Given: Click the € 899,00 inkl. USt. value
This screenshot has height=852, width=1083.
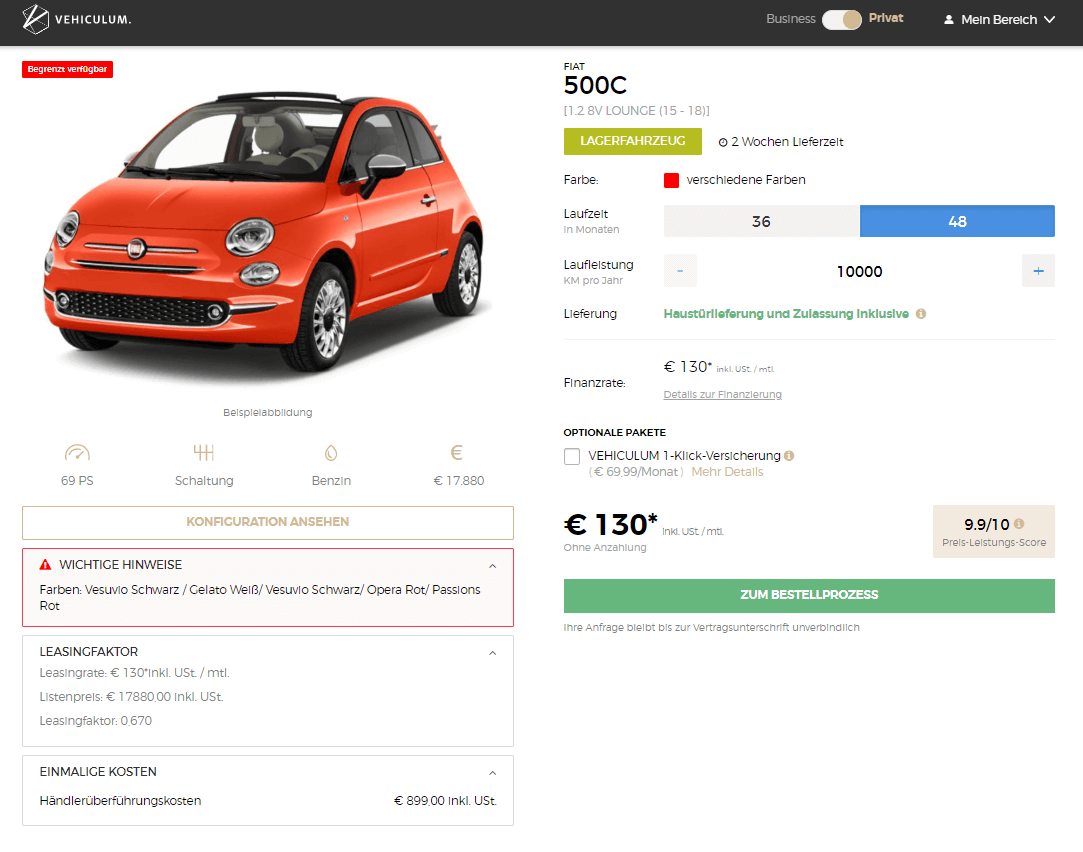Looking at the screenshot, I should pyautogui.click(x=445, y=801).
